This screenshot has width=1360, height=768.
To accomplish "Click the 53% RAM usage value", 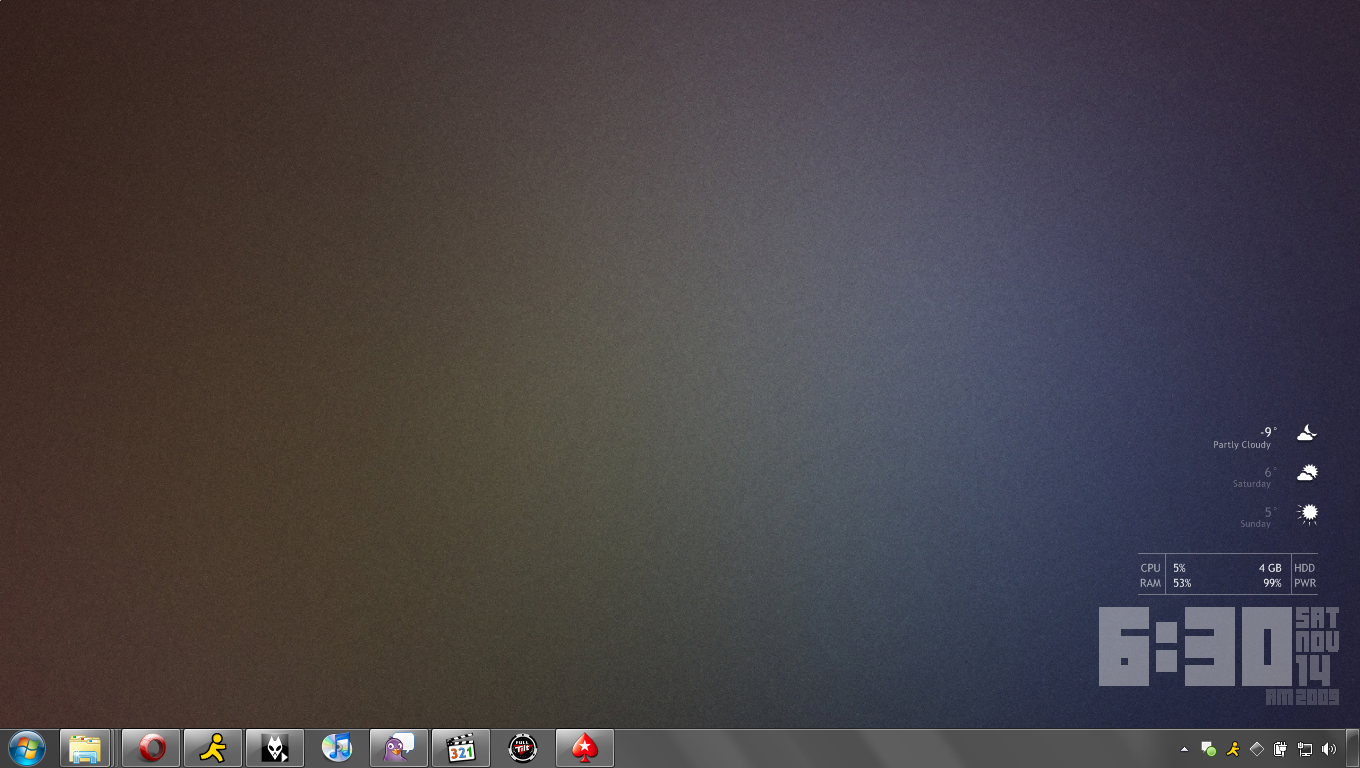I will 1182,583.
